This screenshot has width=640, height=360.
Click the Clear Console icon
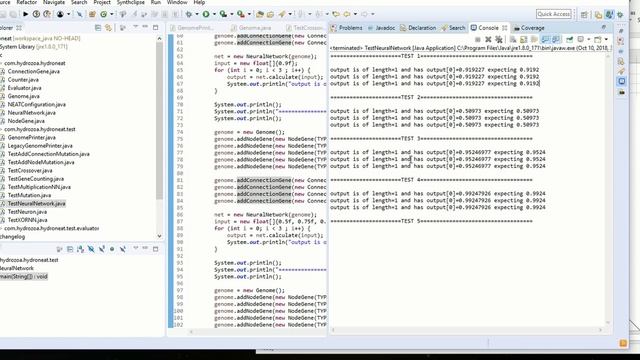click(x=513, y=40)
